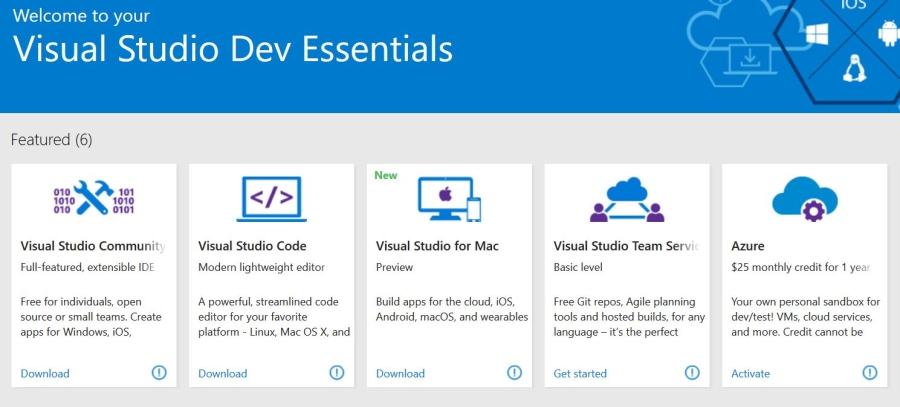Open info icon on Azure card
The image size is (900, 407).
point(870,373)
